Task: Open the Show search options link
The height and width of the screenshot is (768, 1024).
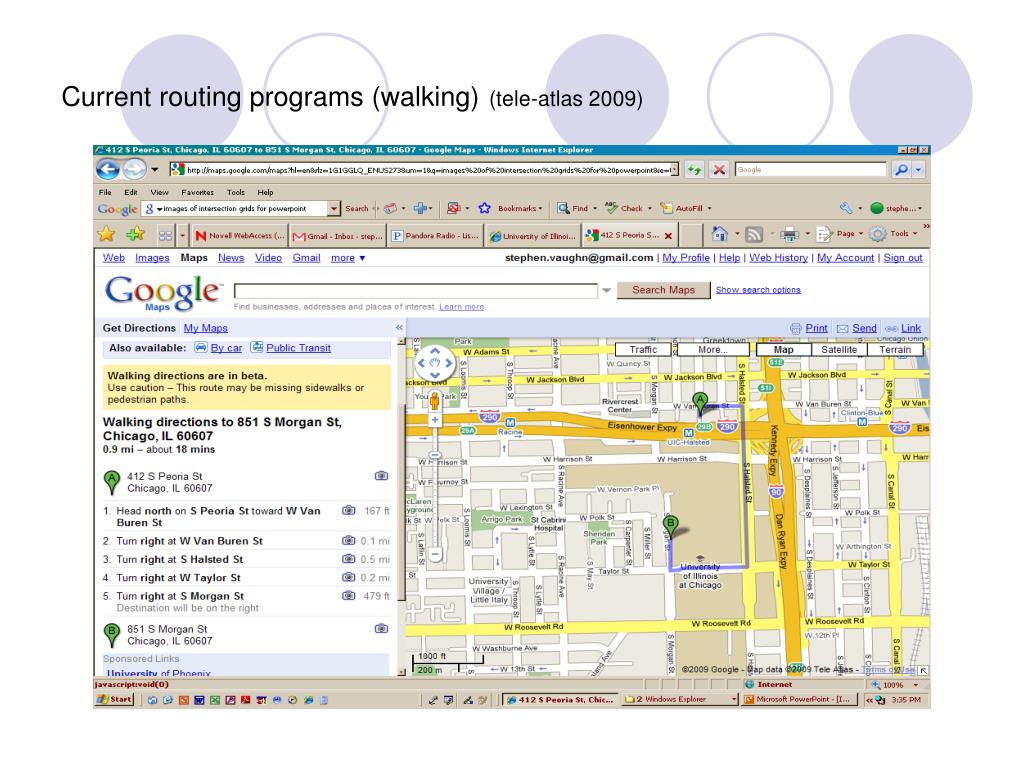Action: pyautogui.click(x=758, y=290)
